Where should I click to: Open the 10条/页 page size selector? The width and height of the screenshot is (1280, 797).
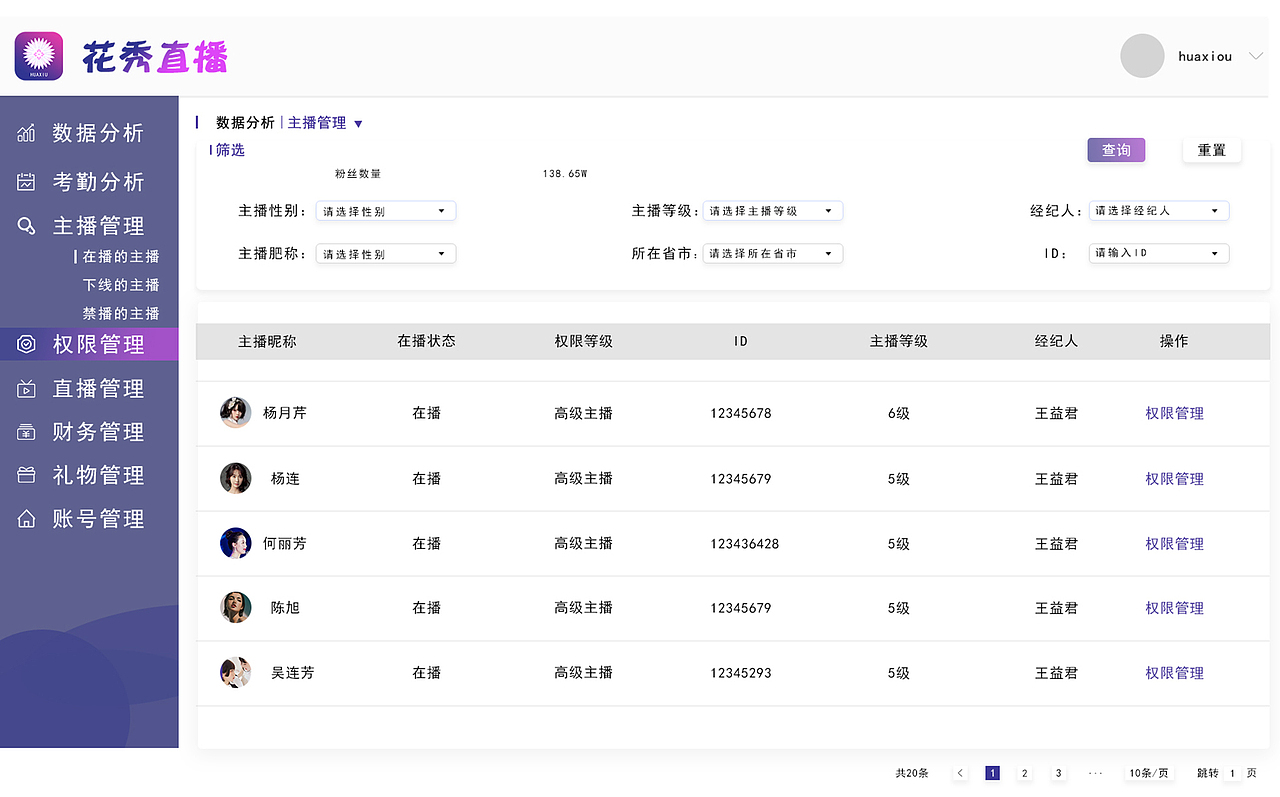(1148, 773)
